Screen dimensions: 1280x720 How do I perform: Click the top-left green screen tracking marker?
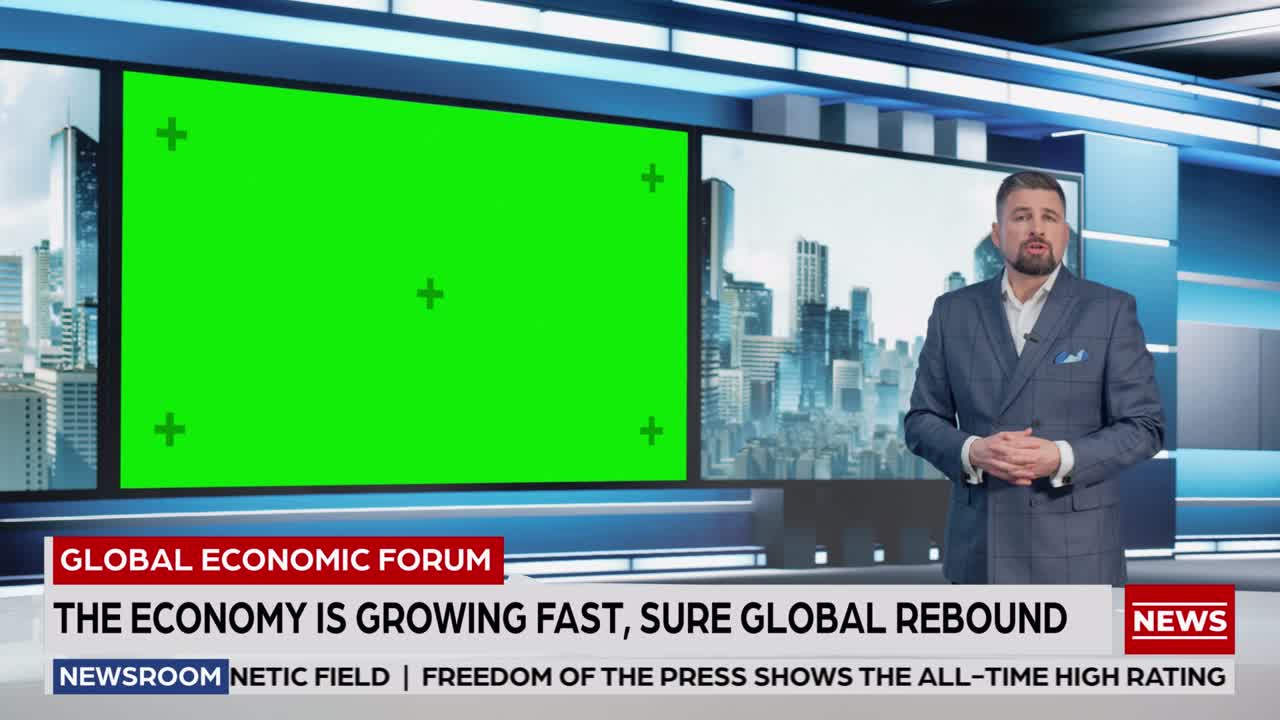[170, 134]
